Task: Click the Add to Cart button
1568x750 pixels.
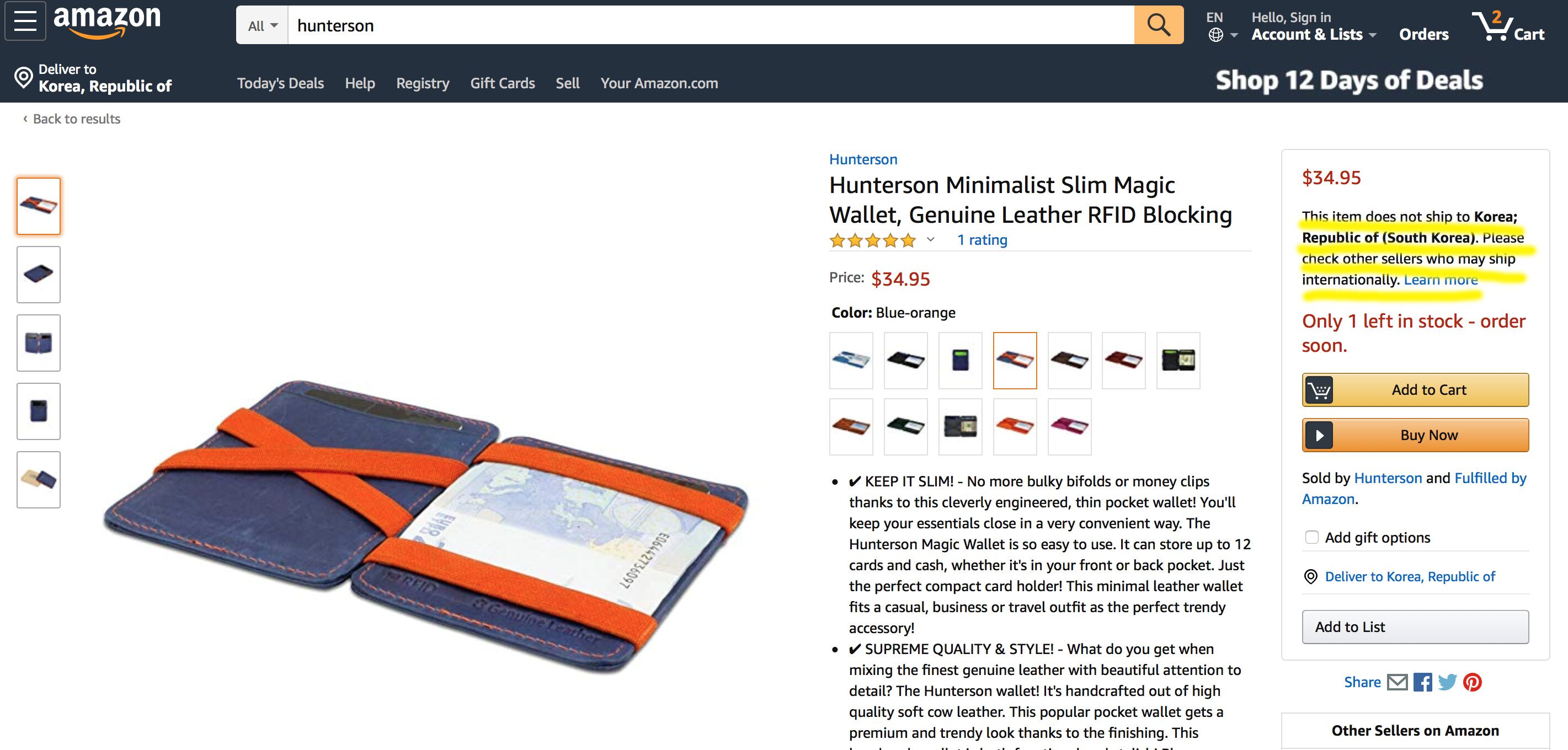Action: (1415, 390)
